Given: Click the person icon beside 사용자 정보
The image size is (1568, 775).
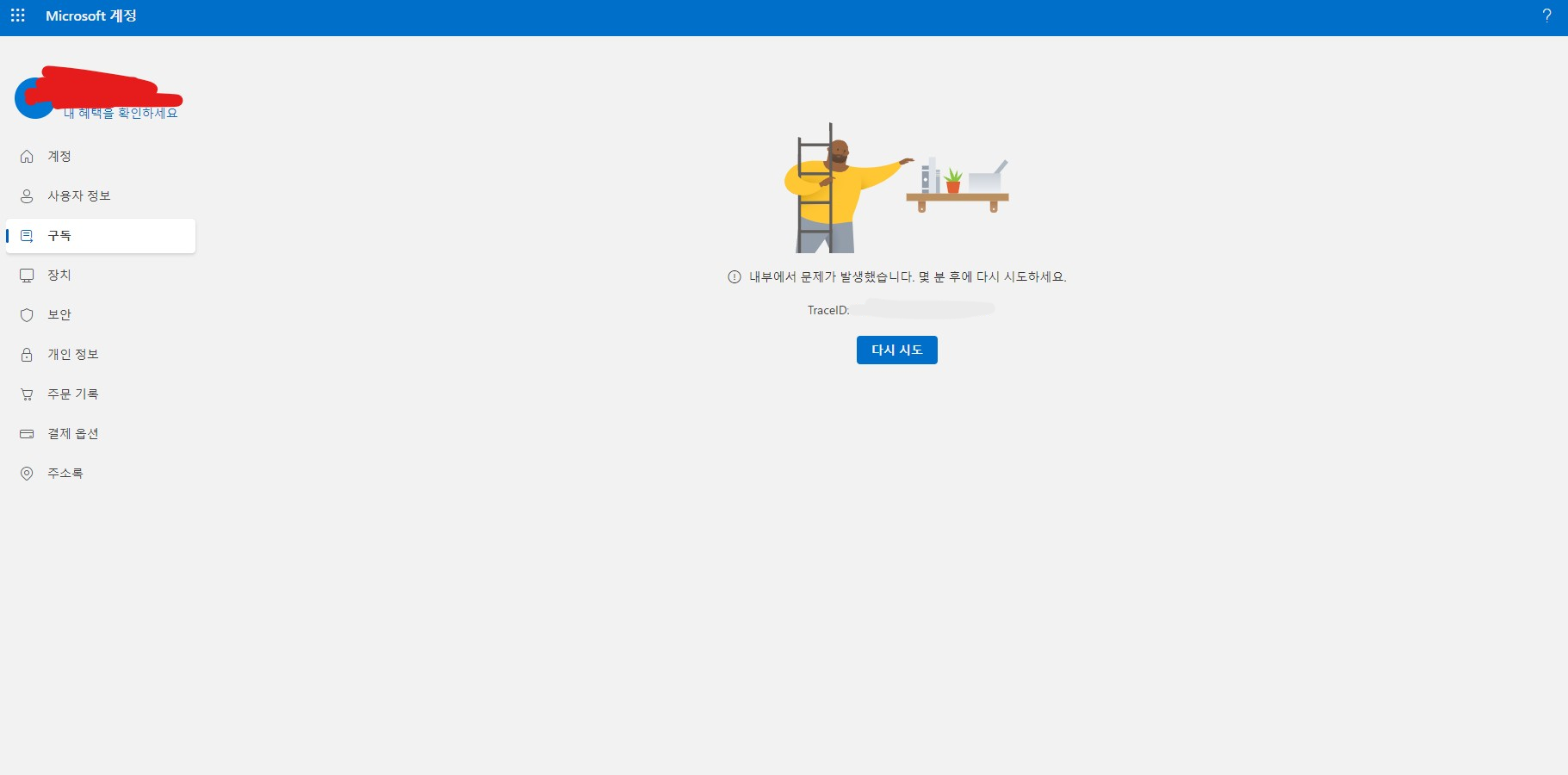Looking at the screenshot, I should [27, 195].
